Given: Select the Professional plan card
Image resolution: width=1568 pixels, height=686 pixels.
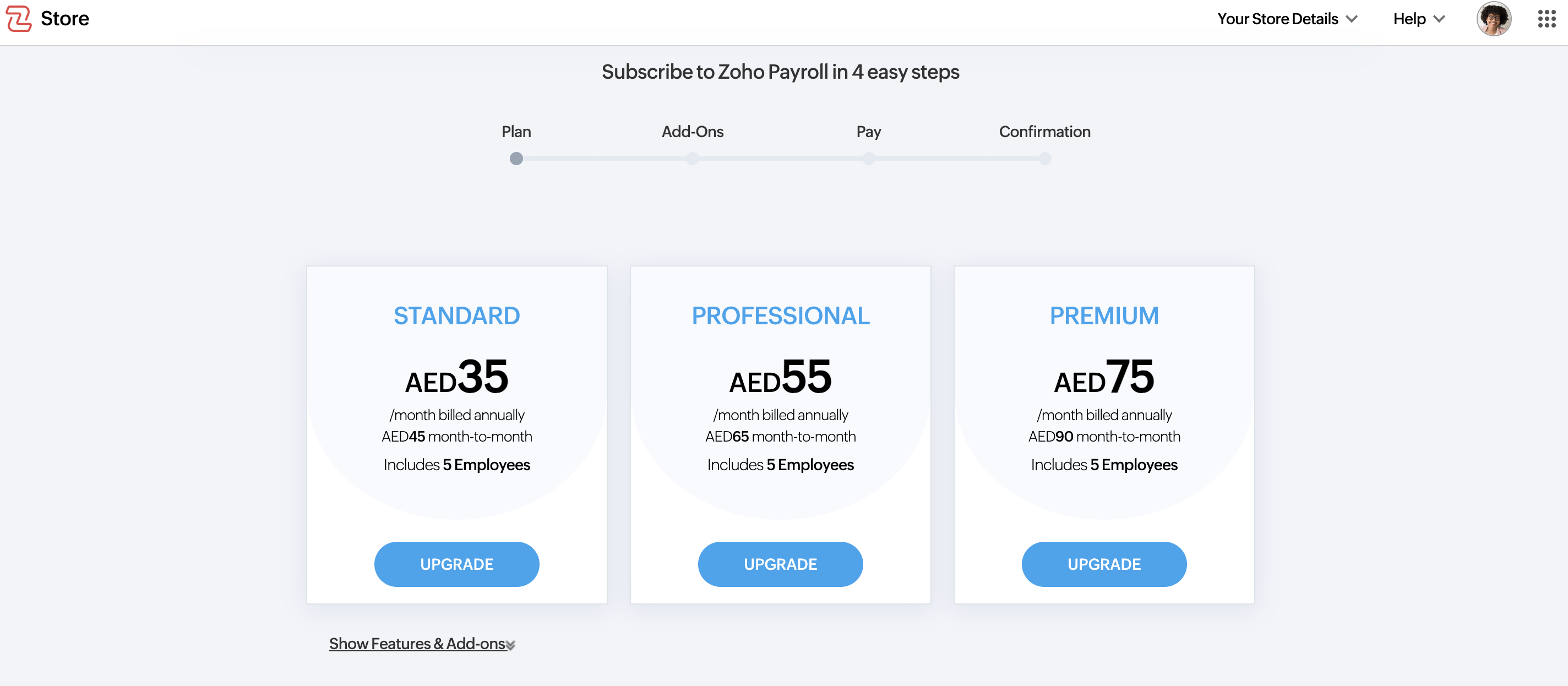Looking at the screenshot, I should pos(780,434).
